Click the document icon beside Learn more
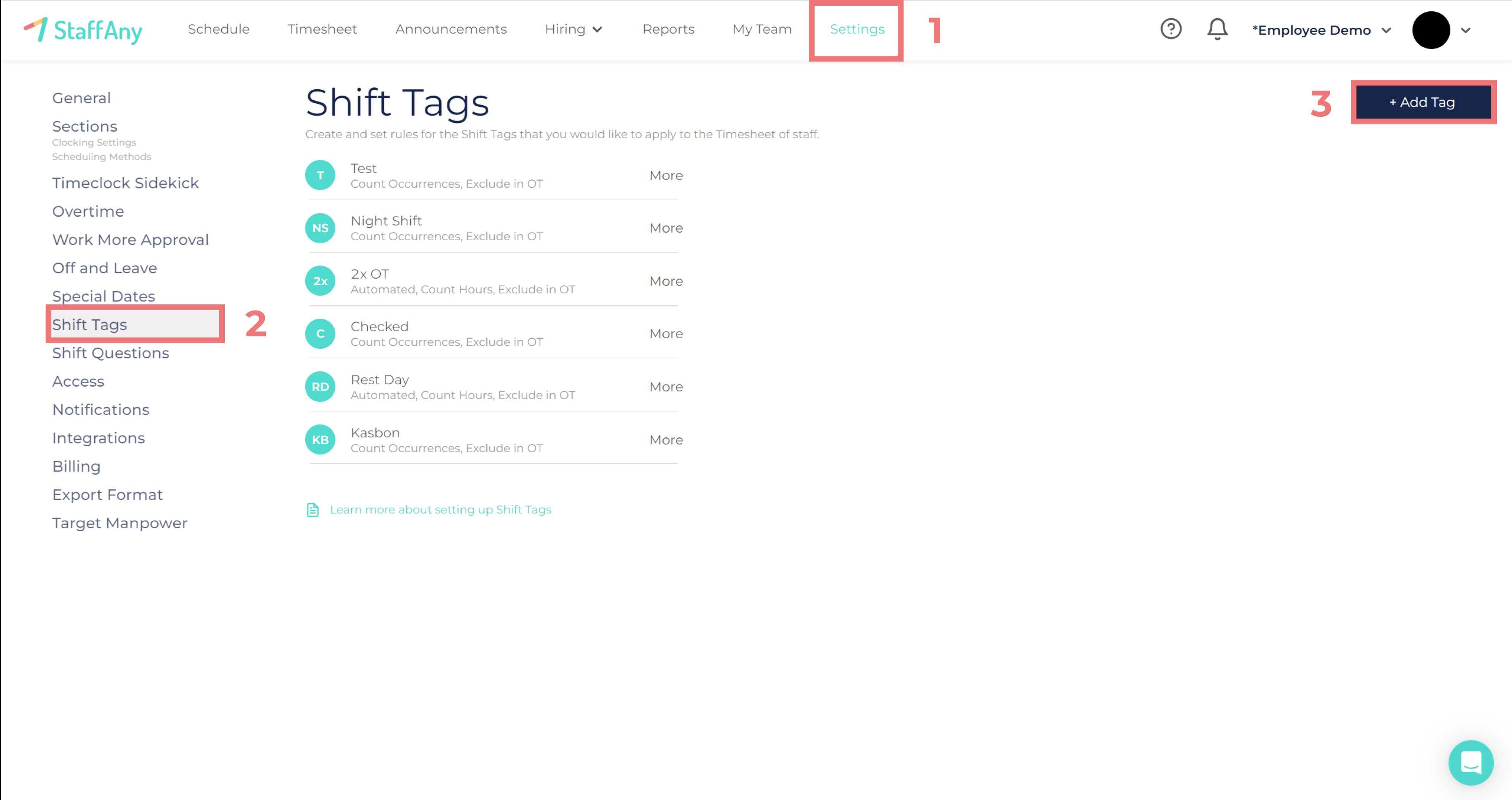This screenshot has height=800, width=1512. pyautogui.click(x=313, y=510)
